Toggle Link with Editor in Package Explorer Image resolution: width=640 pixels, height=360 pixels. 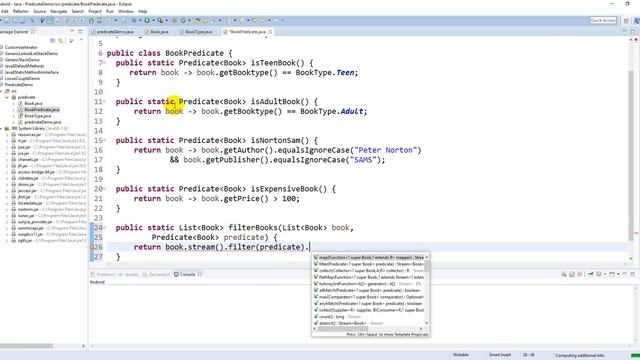point(61,40)
